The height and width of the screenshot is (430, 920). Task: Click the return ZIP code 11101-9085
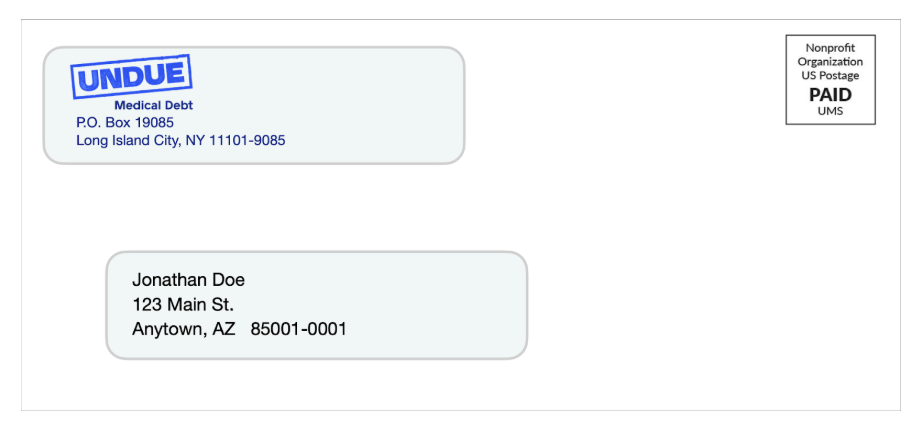click(247, 141)
